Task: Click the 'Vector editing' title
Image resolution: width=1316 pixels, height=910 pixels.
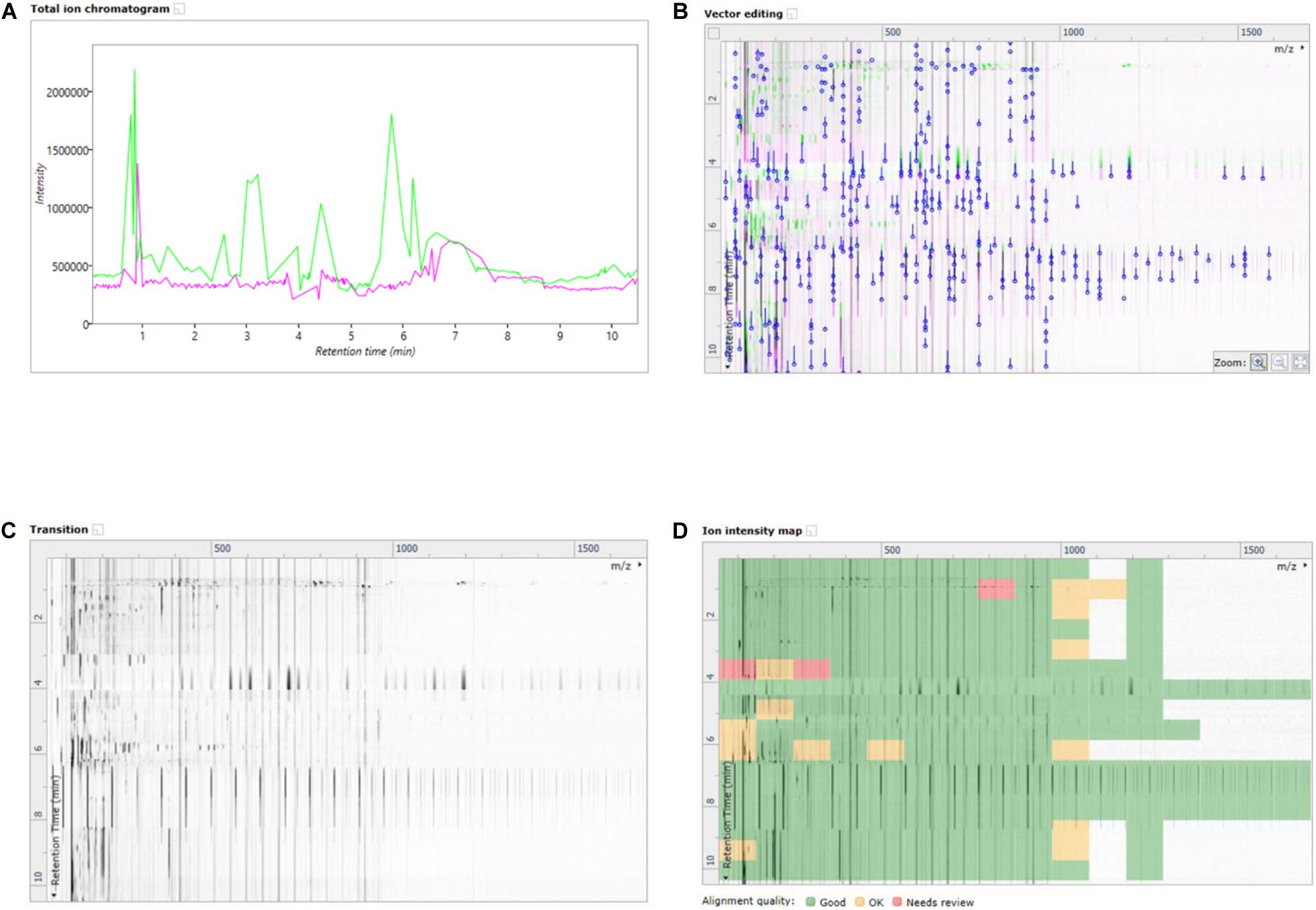Action: tap(743, 14)
